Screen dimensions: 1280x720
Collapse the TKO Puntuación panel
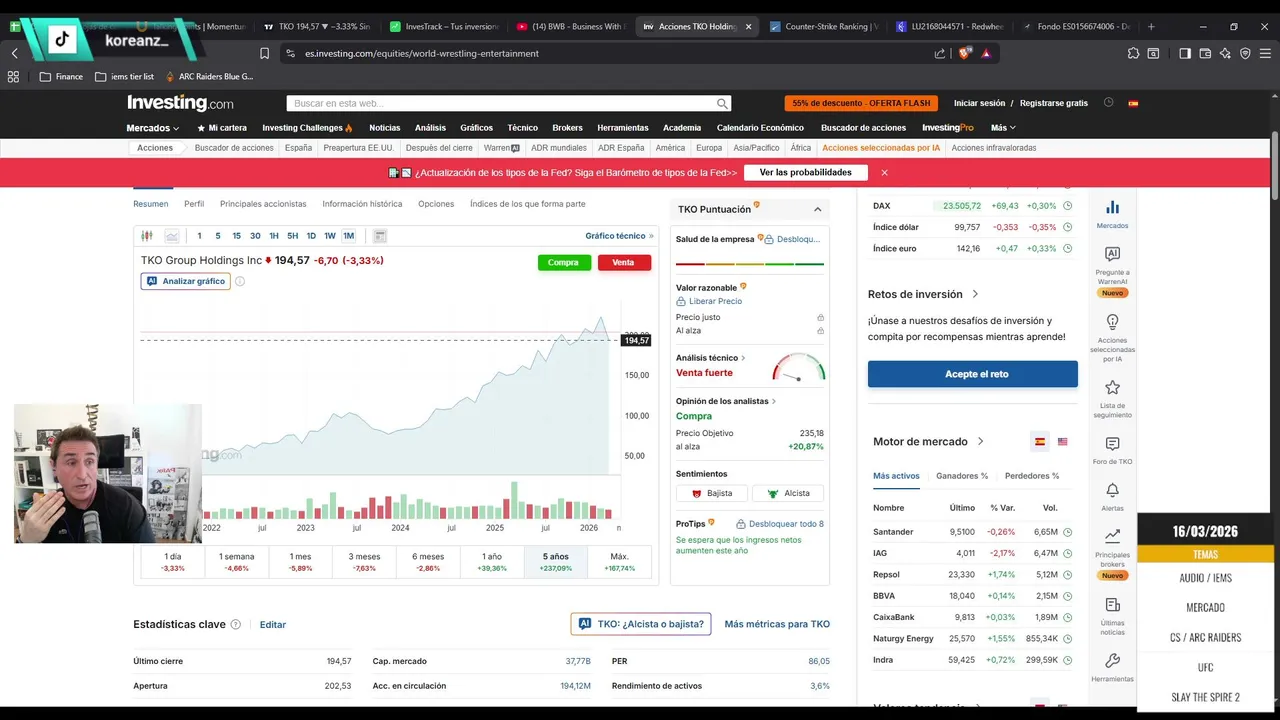pos(817,209)
